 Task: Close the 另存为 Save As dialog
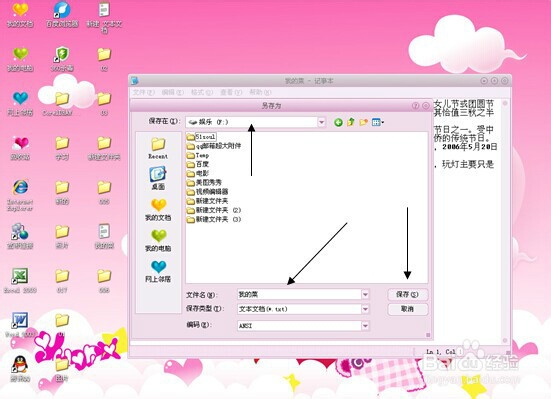[426, 105]
